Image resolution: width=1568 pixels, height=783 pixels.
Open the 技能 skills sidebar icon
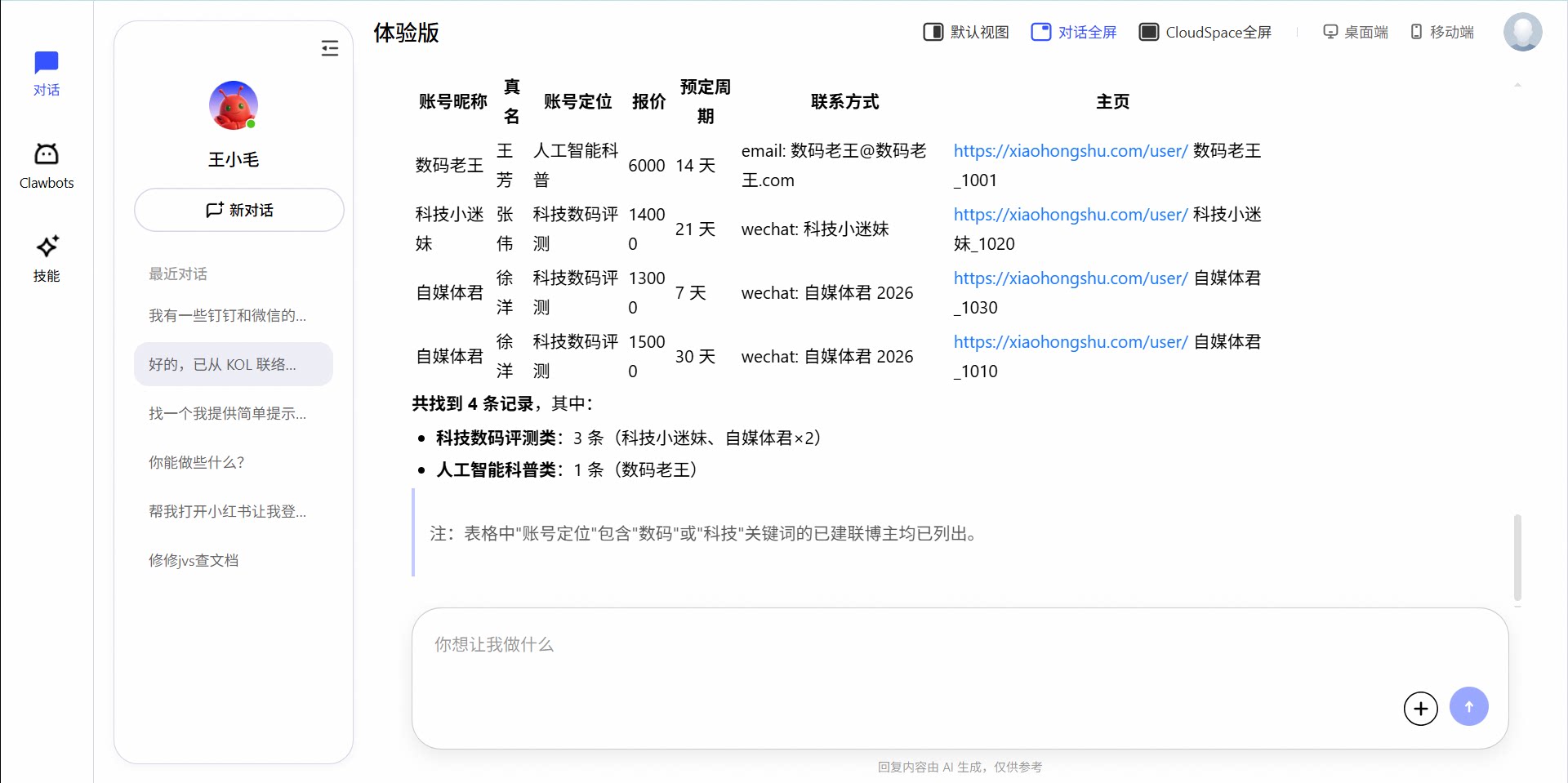(x=47, y=258)
